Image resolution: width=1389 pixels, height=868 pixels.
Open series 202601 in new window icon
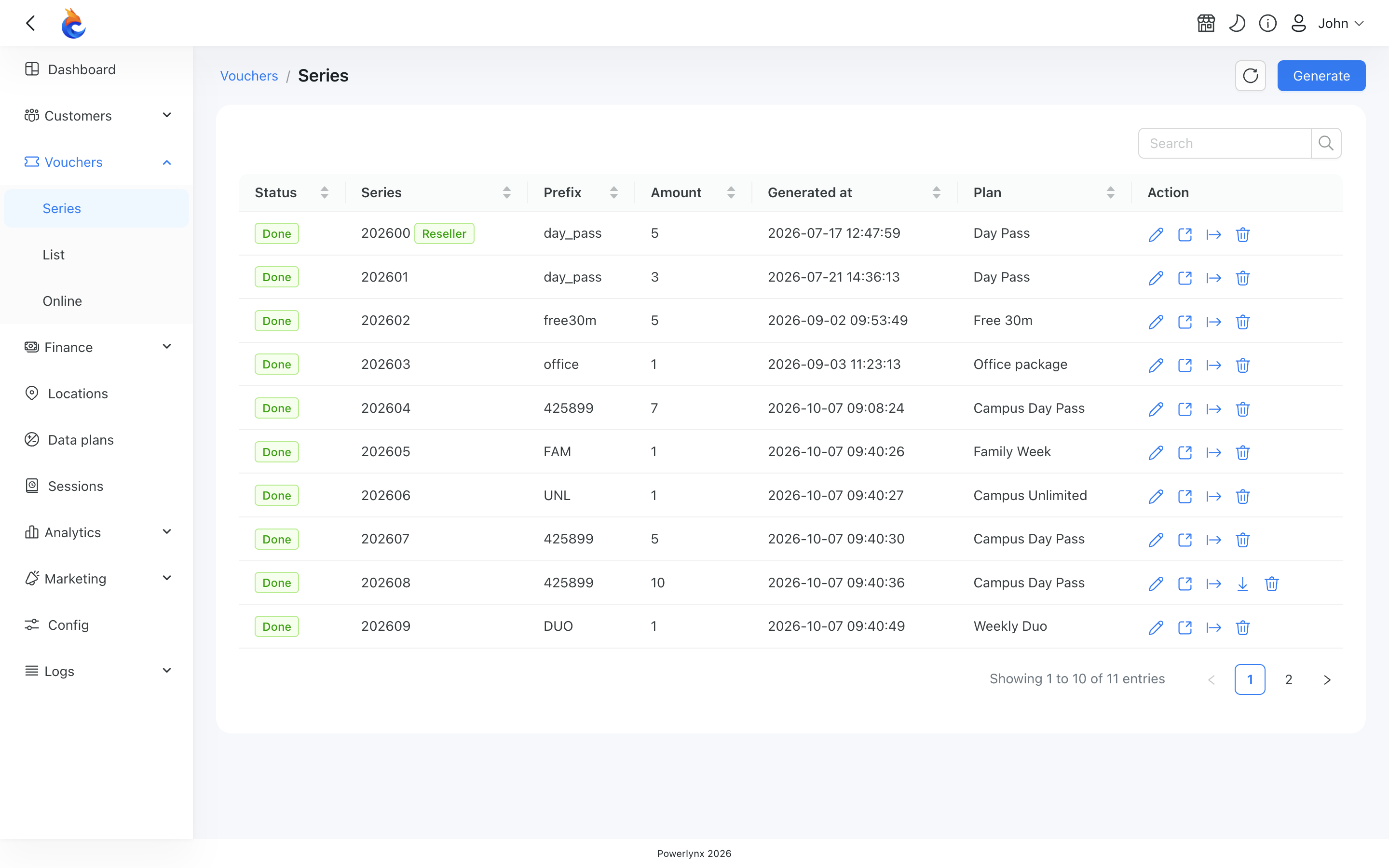(1185, 278)
